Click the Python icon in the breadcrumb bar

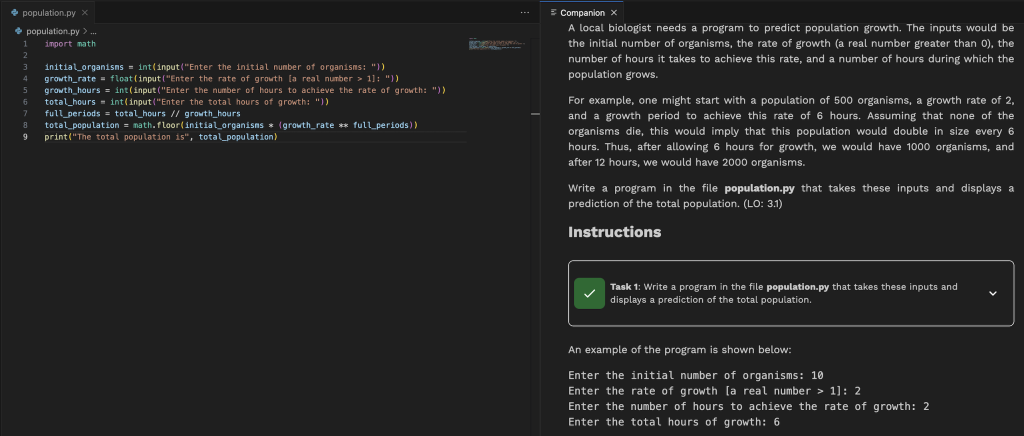pyautogui.click(x=18, y=31)
